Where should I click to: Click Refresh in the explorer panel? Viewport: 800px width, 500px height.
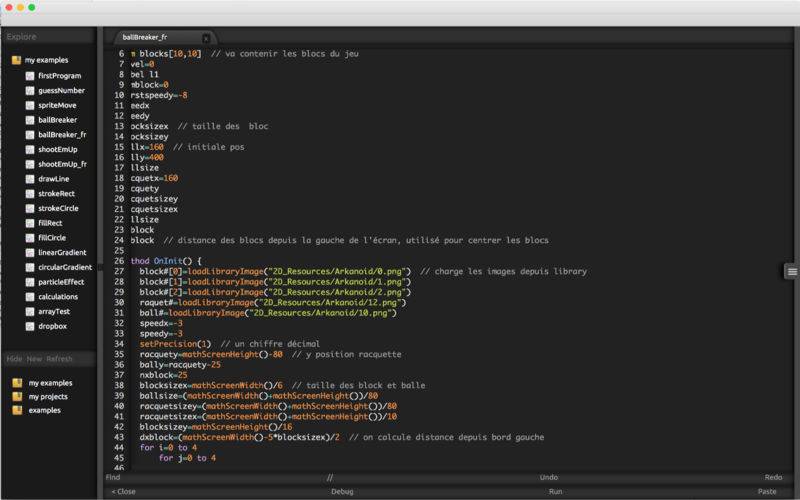pyautogui.click(x=59, y=359)
